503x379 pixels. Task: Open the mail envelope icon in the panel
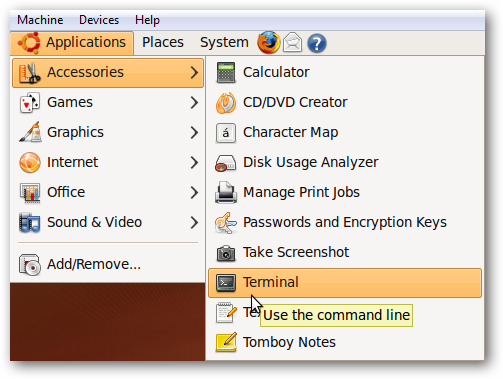293,43
